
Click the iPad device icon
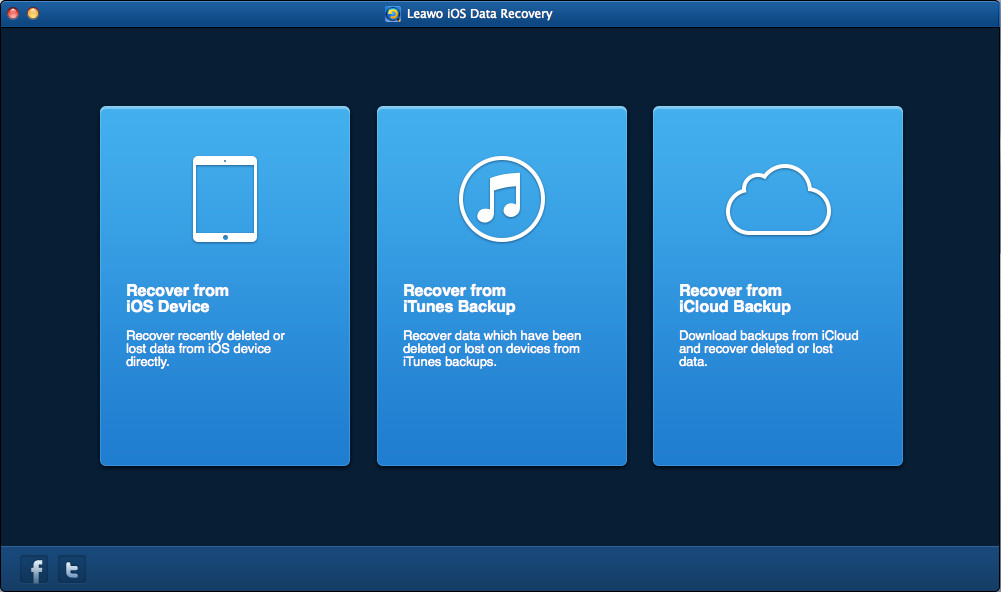(225, 198)
